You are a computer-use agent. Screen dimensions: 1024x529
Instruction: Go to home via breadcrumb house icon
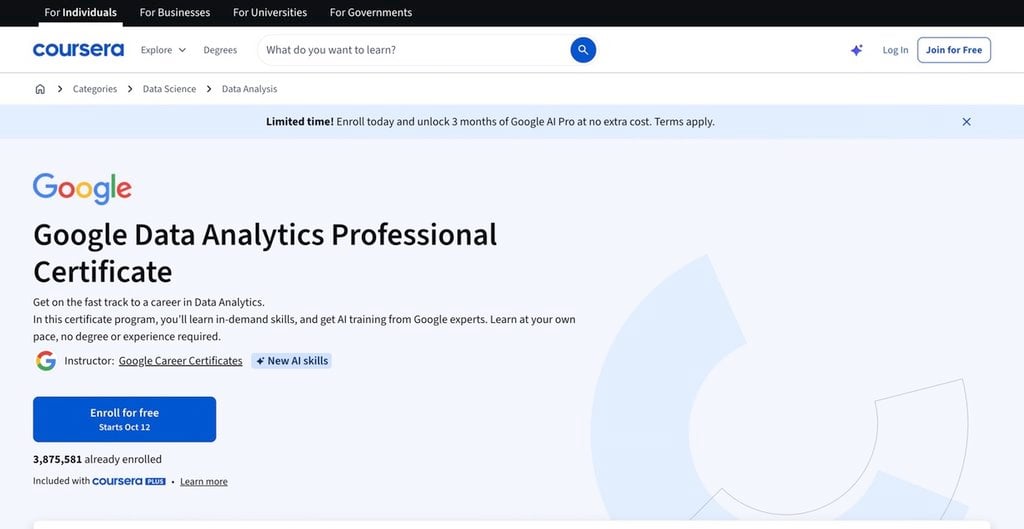point(40,89)
